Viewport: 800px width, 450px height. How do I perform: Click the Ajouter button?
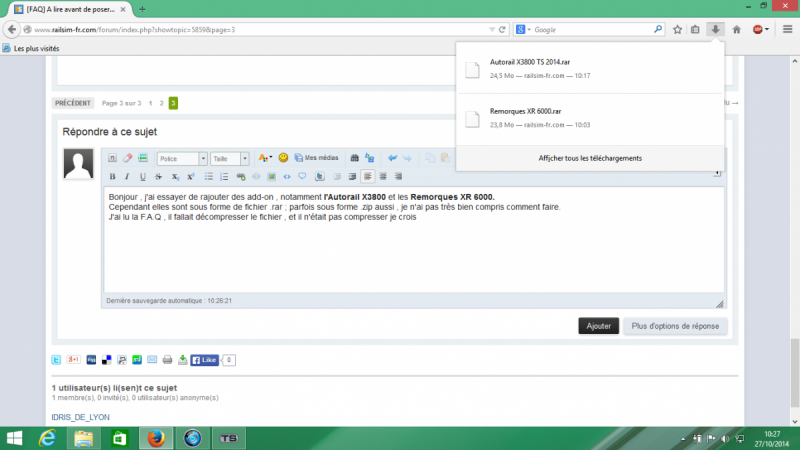[x=598, y=326]
